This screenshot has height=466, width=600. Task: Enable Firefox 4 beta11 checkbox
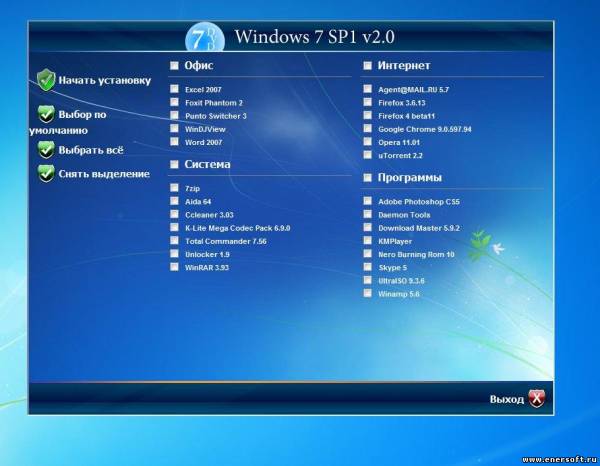click(x=367, y=115)
